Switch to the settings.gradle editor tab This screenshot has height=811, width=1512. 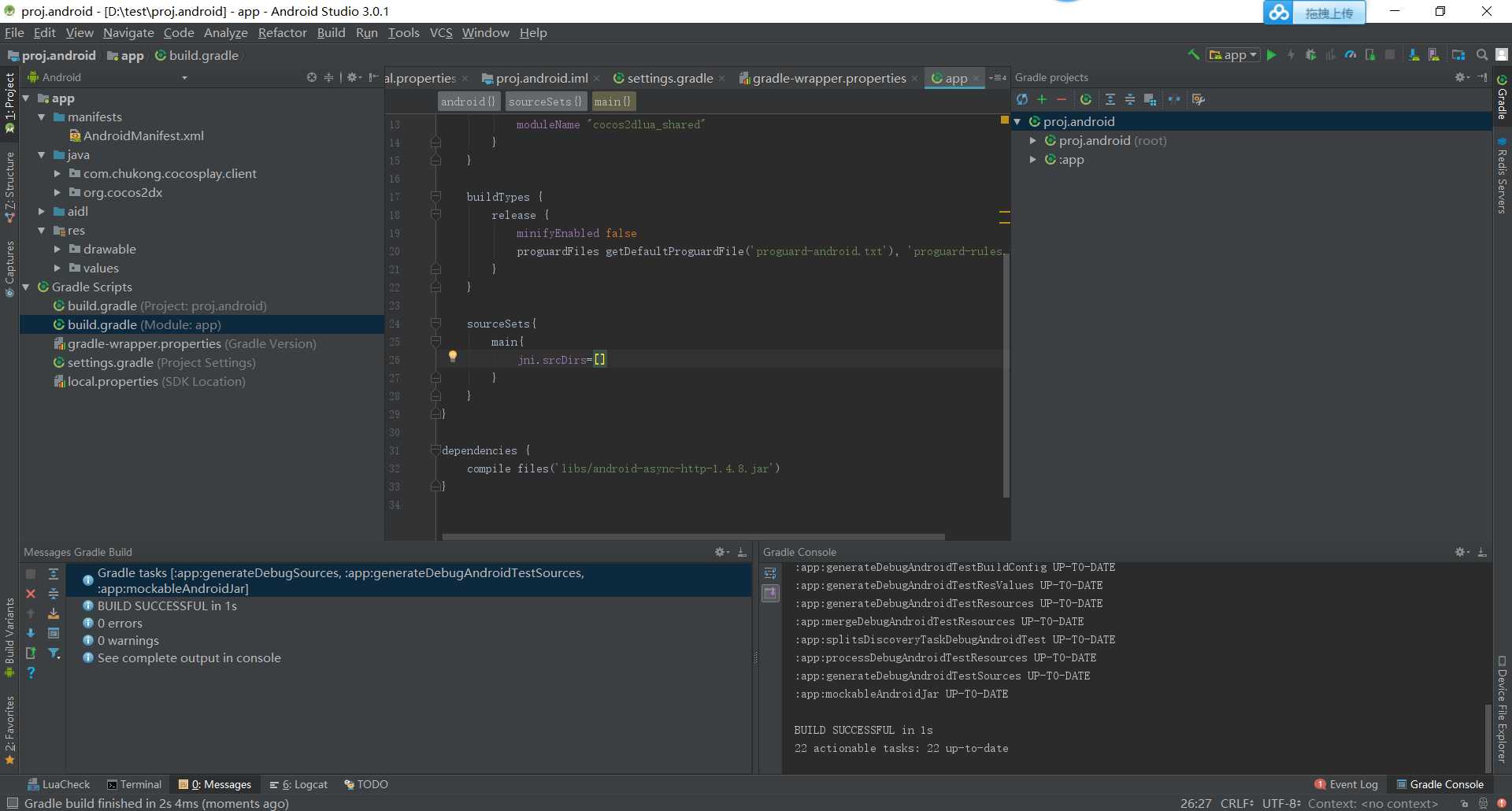coord(669,78)
